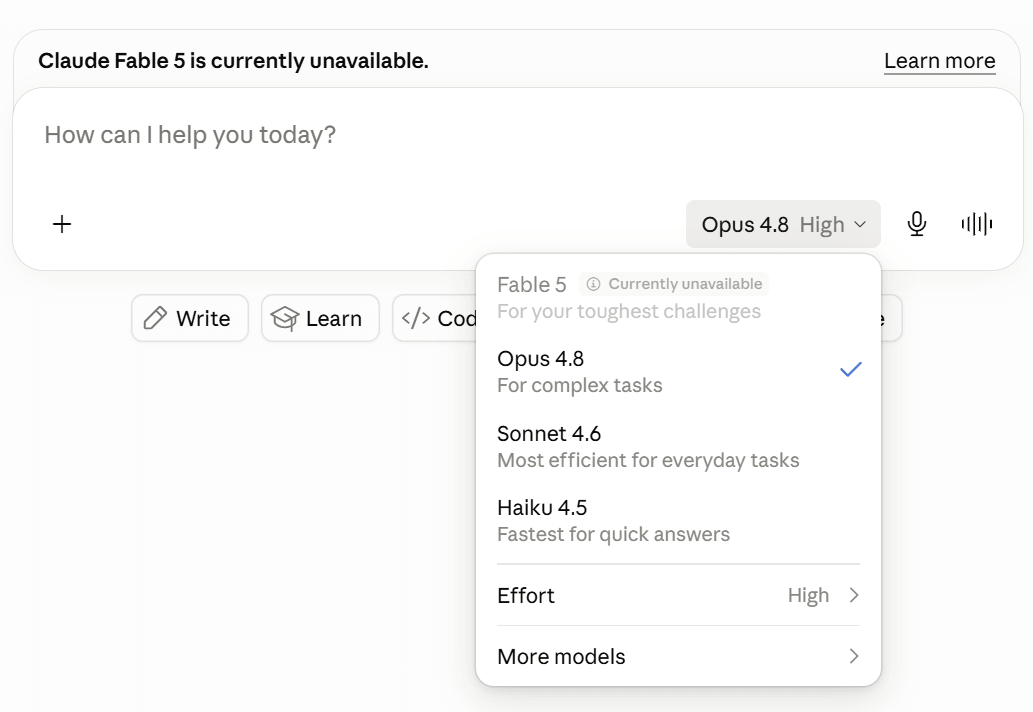Choose Opus 4.8 from model list

[678, 371]
